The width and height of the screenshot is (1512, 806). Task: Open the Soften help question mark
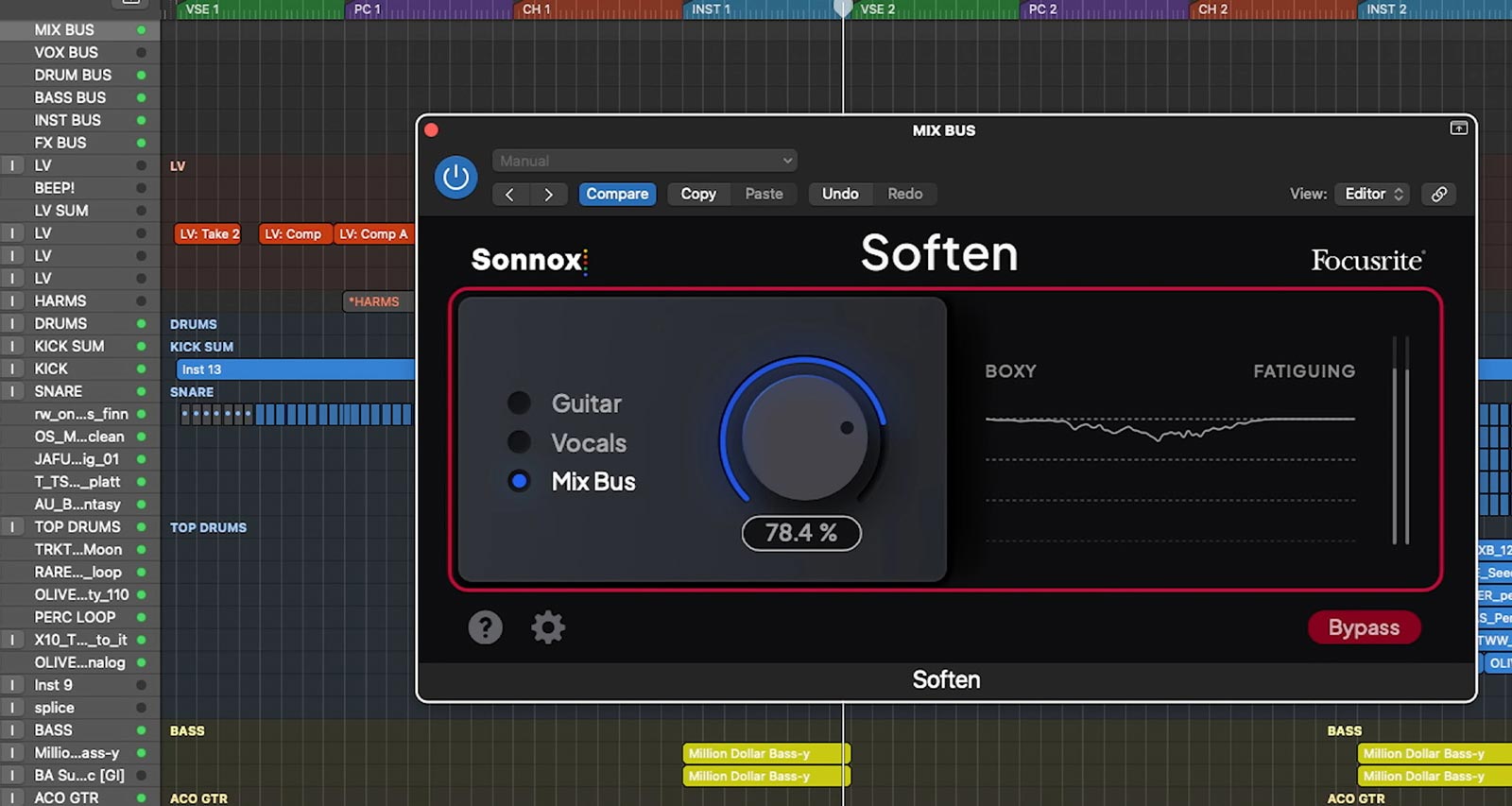pyautogui.click(x=486, y=627)
